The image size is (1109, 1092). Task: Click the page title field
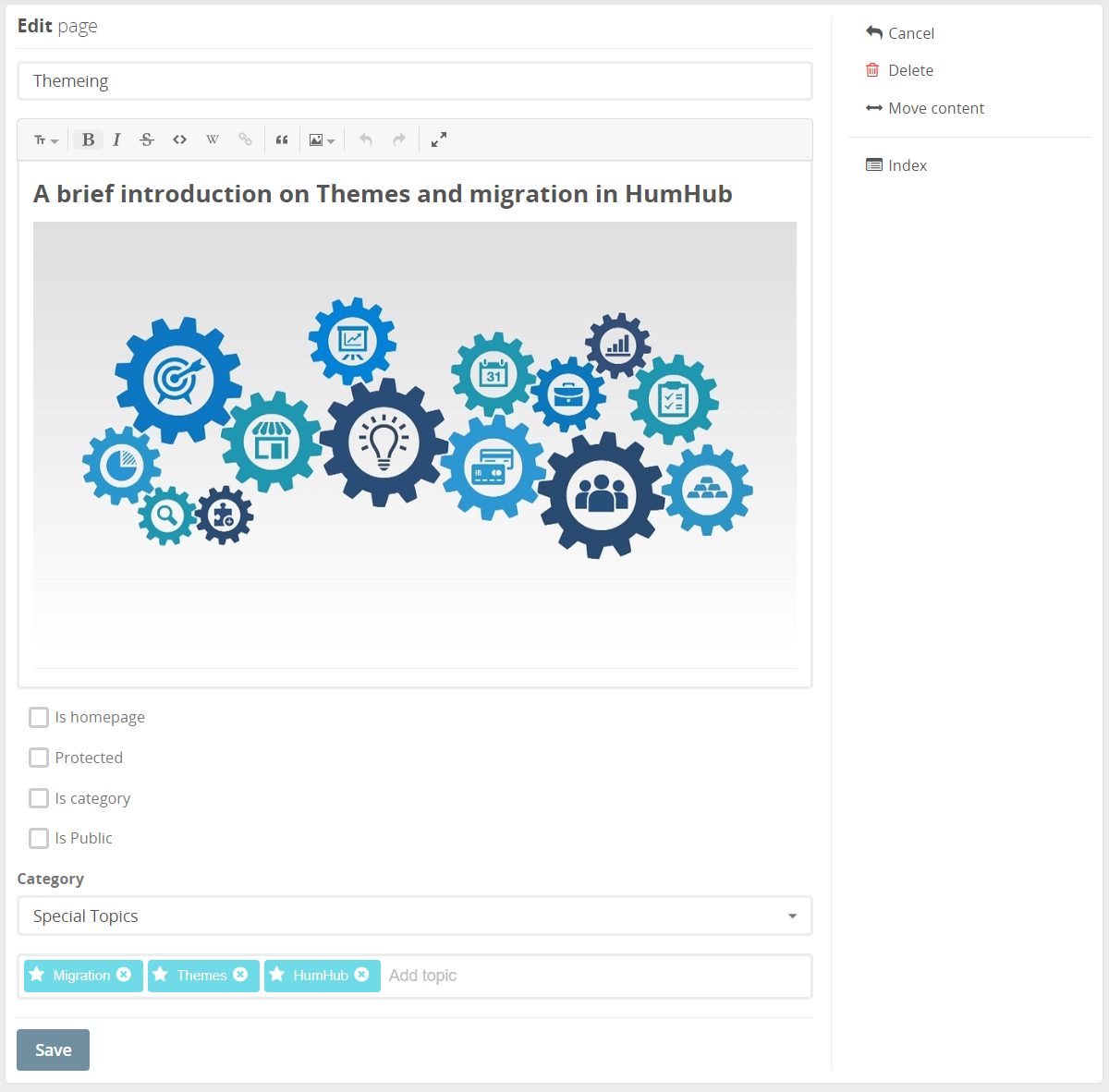click(x=414, y=81)
